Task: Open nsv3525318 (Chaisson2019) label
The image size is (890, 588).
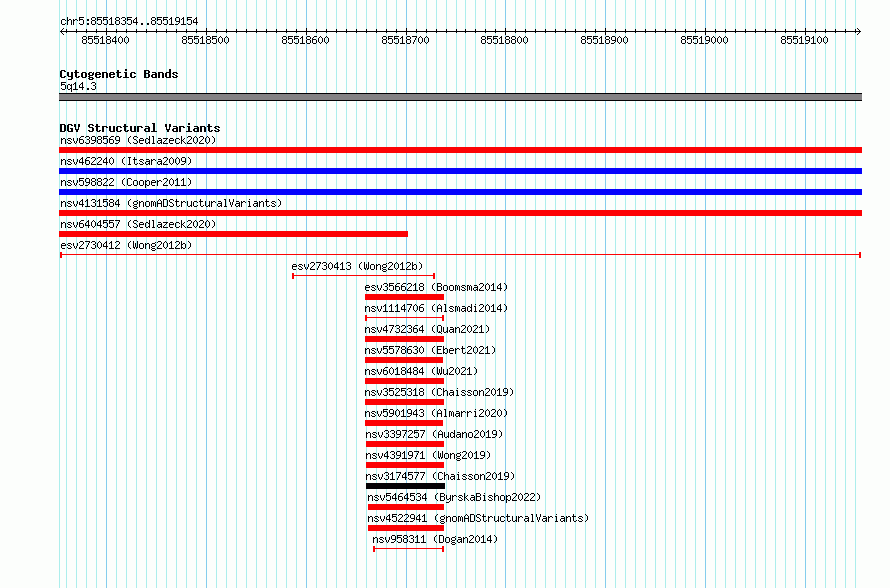Action: [x=439, y=392]
